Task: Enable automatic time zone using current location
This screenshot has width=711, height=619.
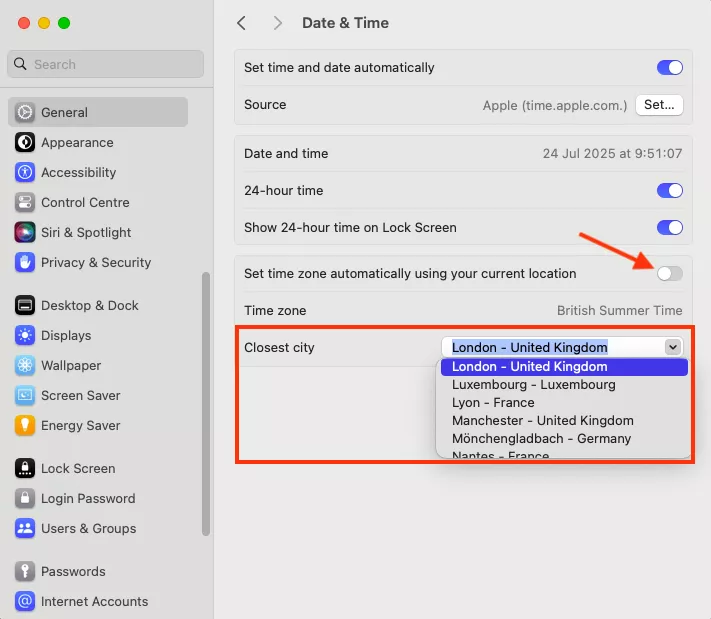Action: [x=669, y=273]
